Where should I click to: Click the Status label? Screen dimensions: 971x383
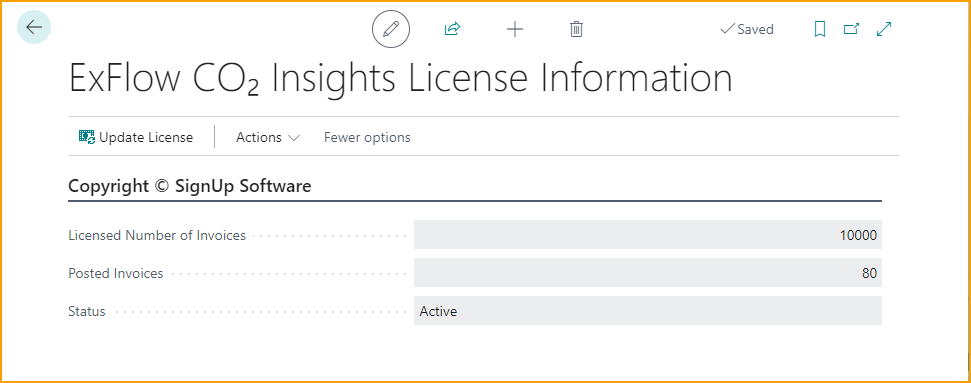point(87,311)
